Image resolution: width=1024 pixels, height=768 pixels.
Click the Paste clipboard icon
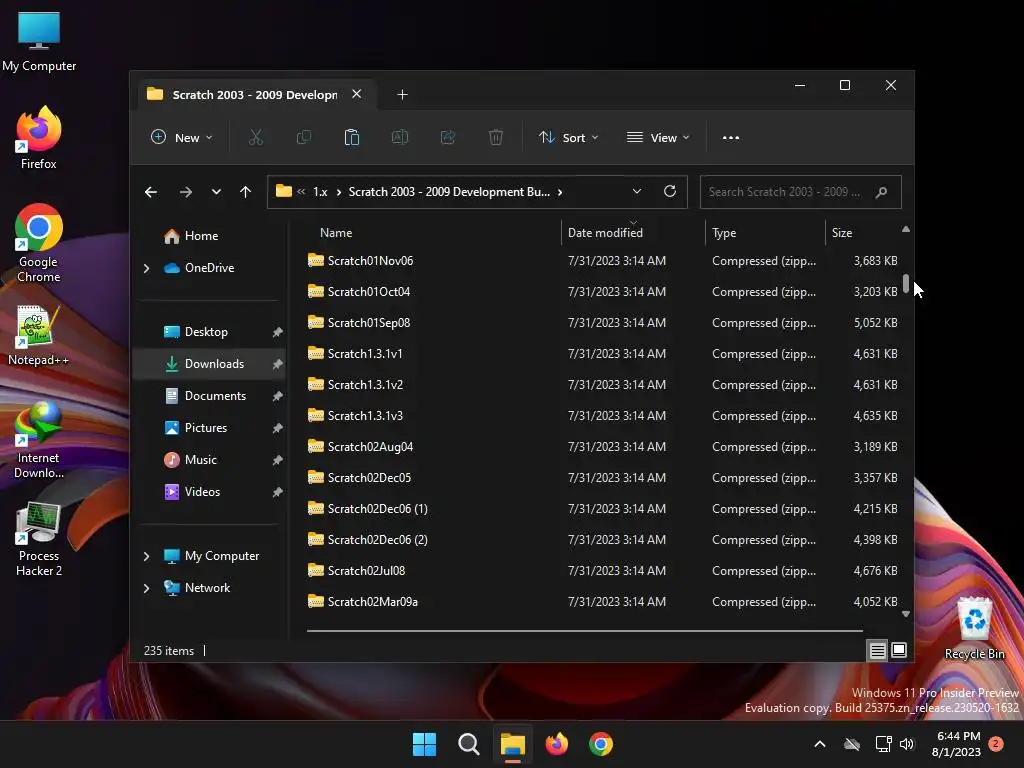tap(351, 137)
